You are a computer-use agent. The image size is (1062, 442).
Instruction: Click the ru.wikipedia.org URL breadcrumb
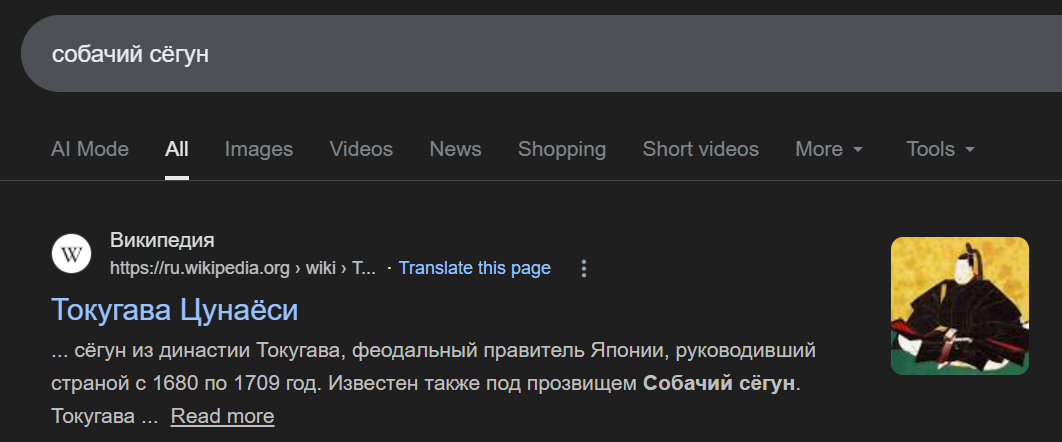pos(242,268)
